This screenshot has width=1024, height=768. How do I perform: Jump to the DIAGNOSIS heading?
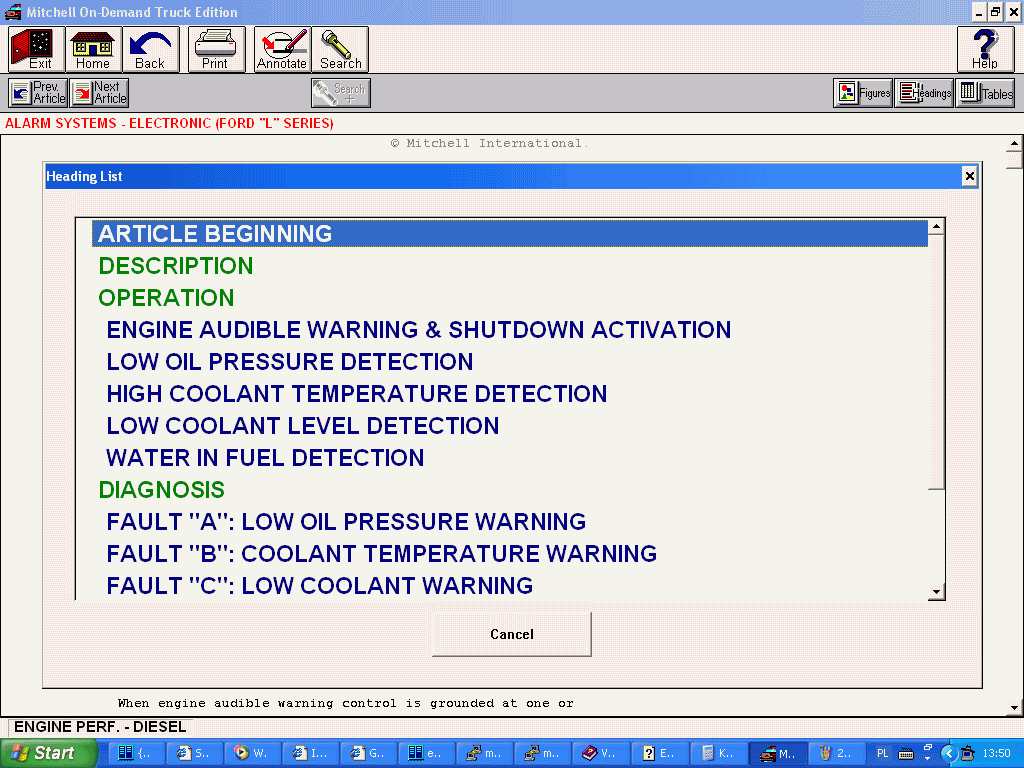pyautogui.click(x=161, y=490)
